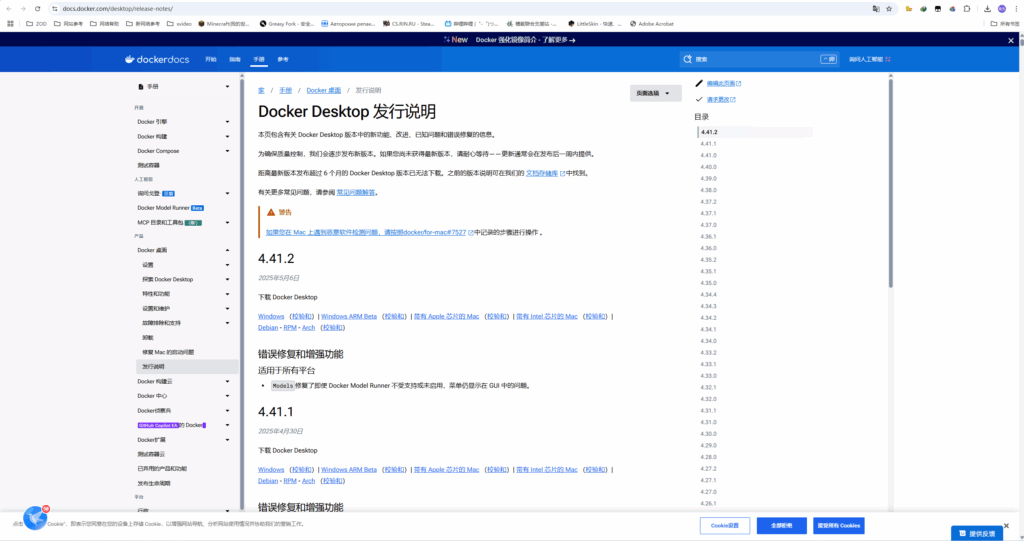The height and width of the screenshot is (541, 1024).
Task: Click in the 搜索 search field
Action: 759,59
